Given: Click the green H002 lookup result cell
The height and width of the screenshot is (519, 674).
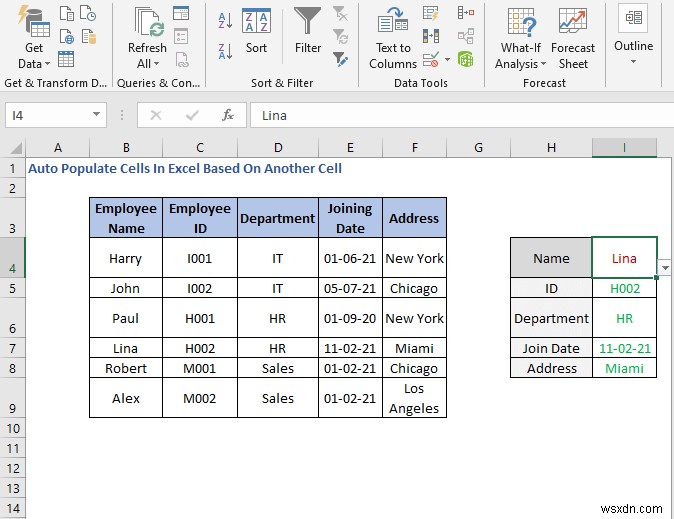Looking at the screenshot, I should (x=624, y=288).
